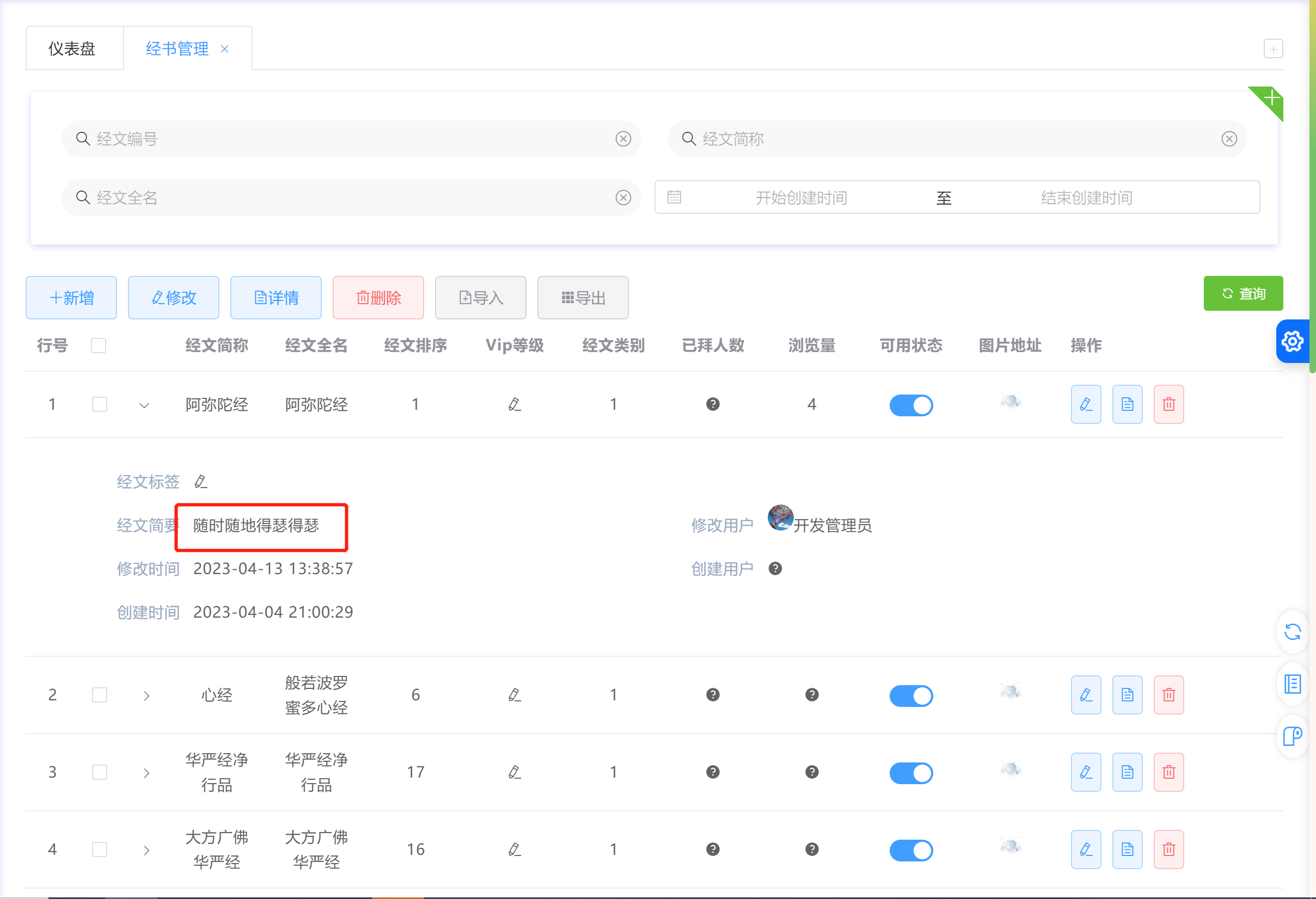
Task: Switch to the 仪表盘 tab
Action: click(x=74, y=48)
